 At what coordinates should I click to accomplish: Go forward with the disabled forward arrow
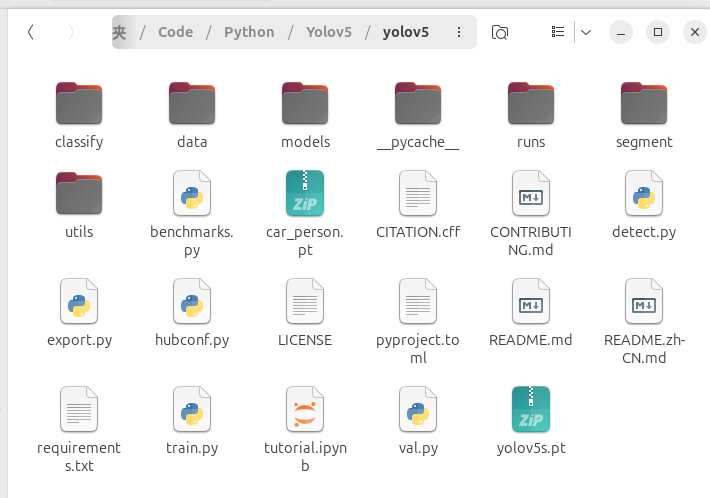[71, 32]
